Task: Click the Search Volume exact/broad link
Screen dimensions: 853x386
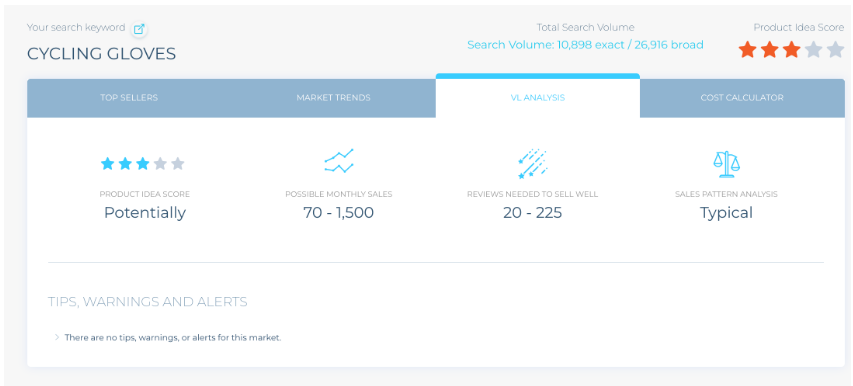Action: pyautogui.click(x=585, y=45)
